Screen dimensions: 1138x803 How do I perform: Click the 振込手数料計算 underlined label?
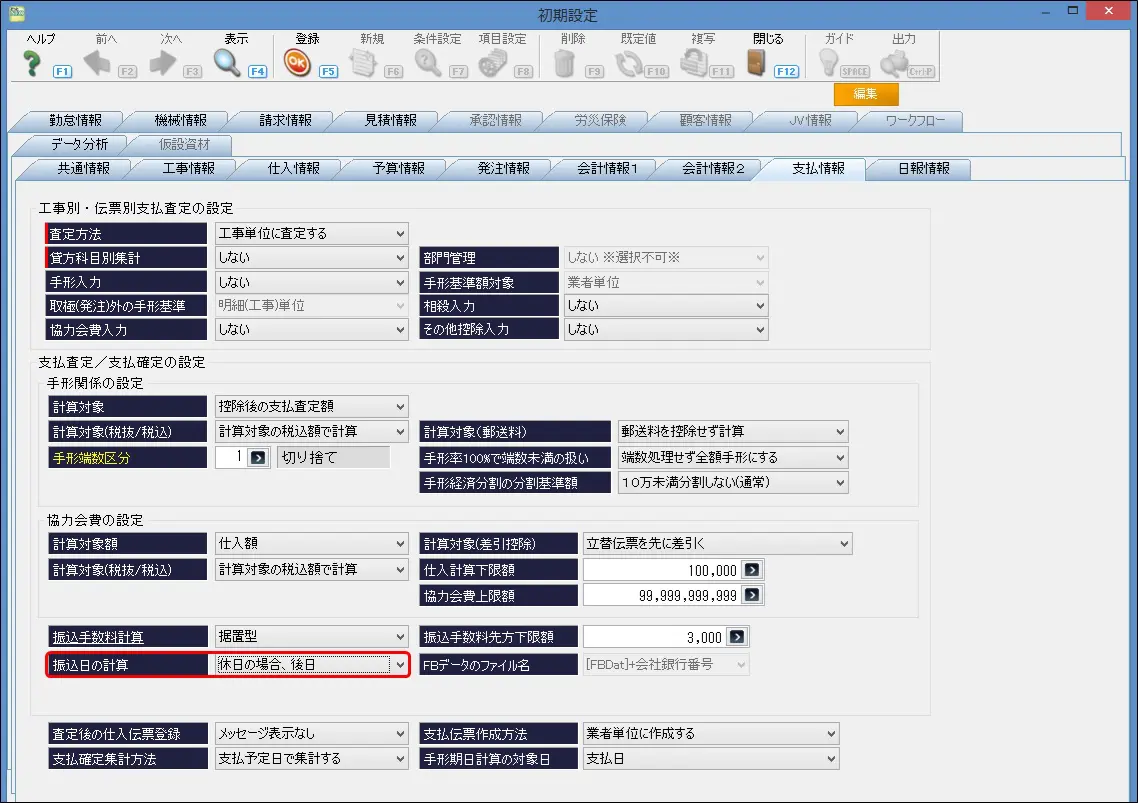98,637
